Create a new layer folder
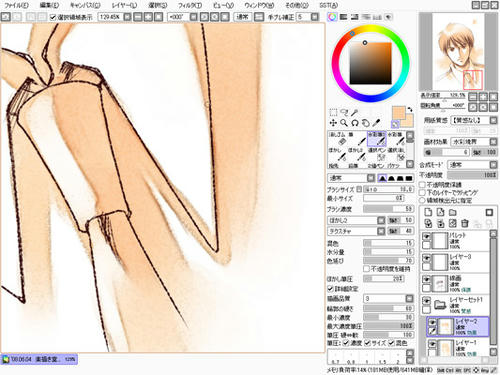This screenshot has height=375, width=500. 453,212
